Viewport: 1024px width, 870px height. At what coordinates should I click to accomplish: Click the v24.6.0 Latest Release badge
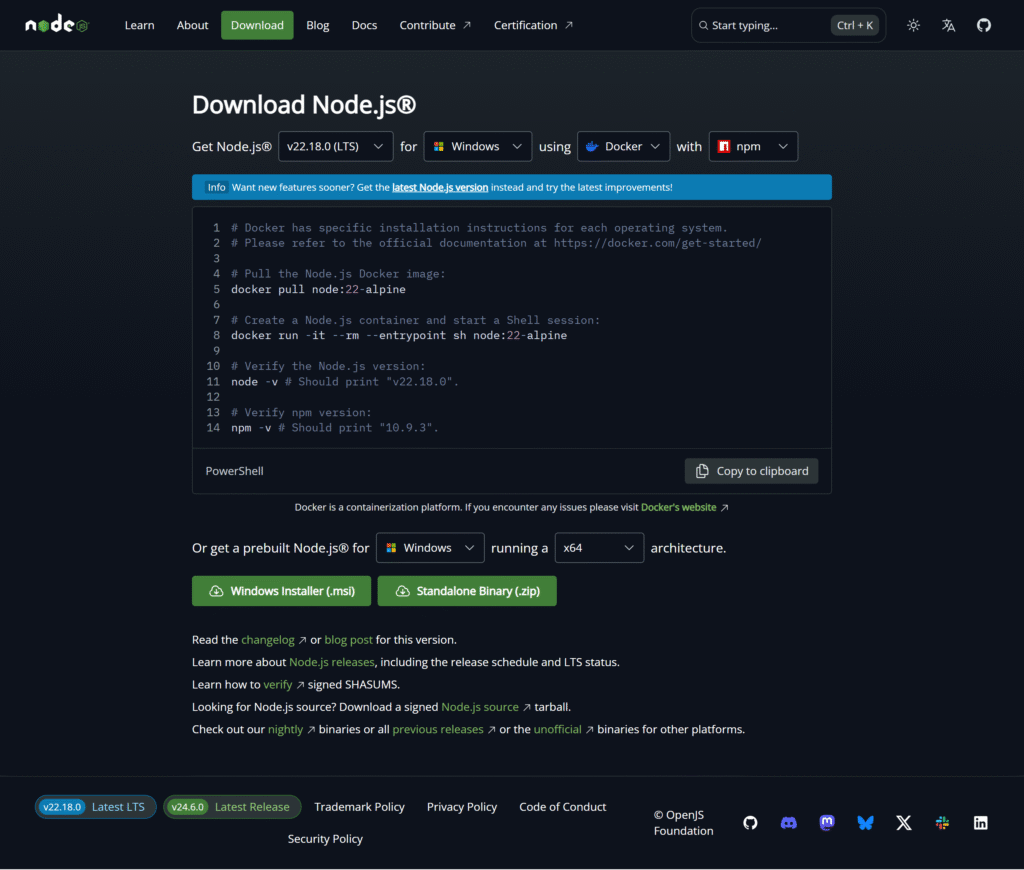(232, 807)
